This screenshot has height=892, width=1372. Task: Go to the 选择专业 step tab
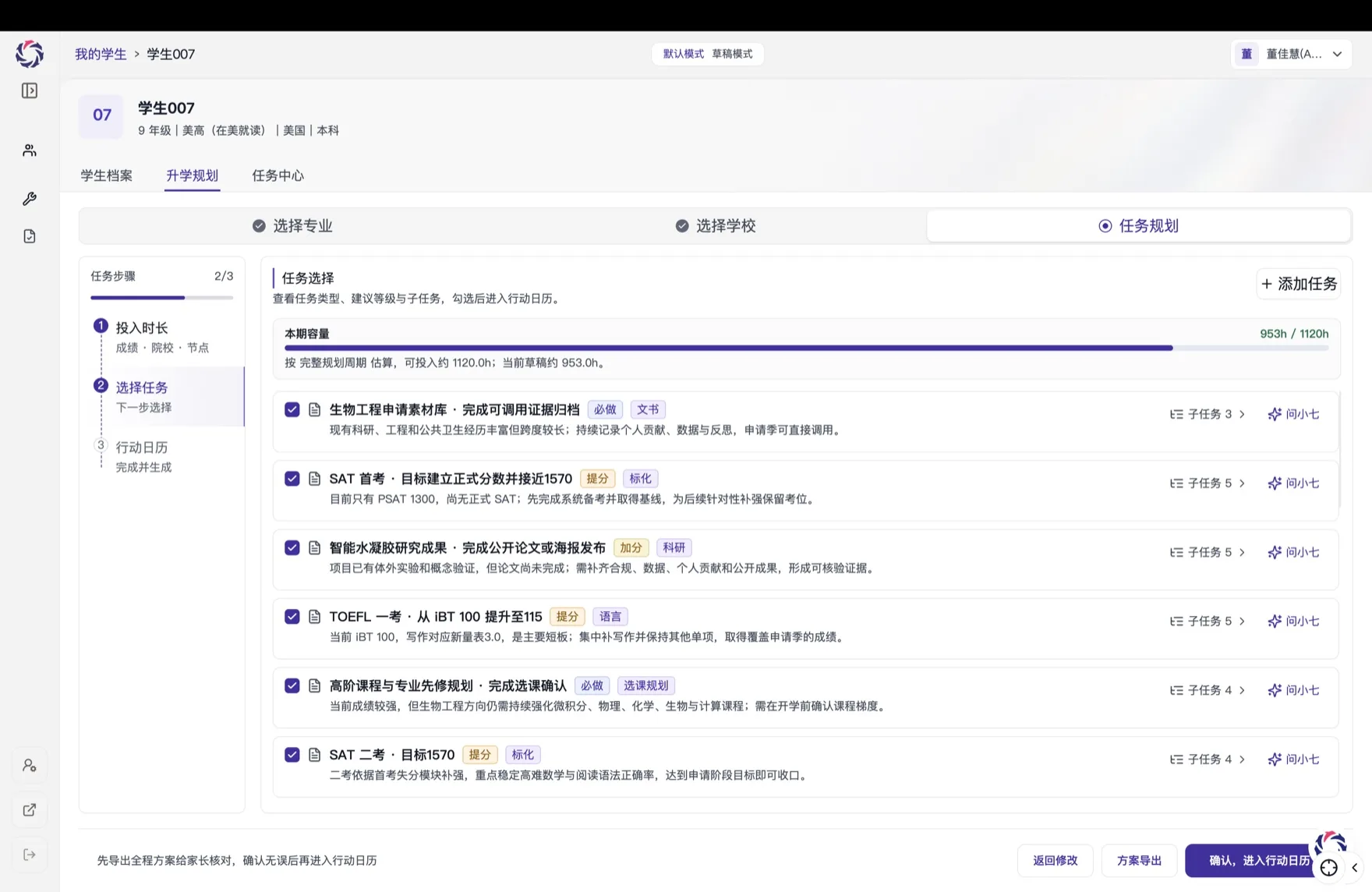(292, 226)
